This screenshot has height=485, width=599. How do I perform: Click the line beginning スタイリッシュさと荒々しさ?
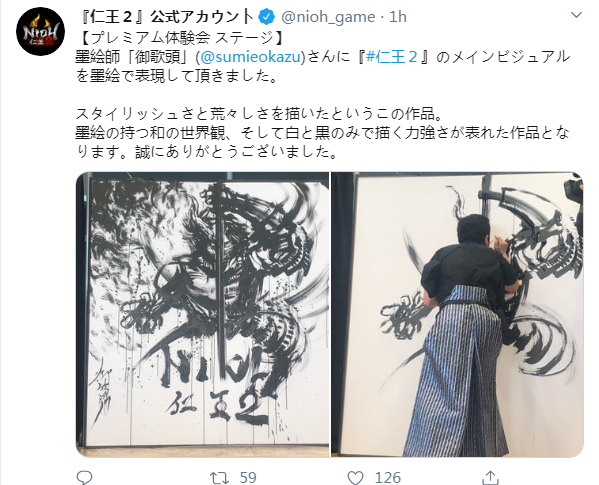point(259,114)
